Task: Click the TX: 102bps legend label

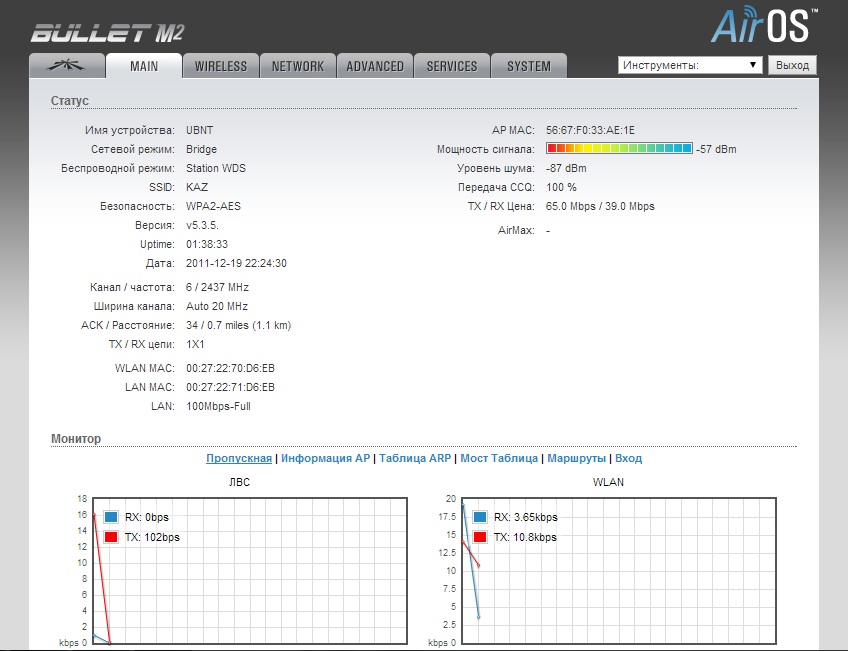Action: [152, 537]
